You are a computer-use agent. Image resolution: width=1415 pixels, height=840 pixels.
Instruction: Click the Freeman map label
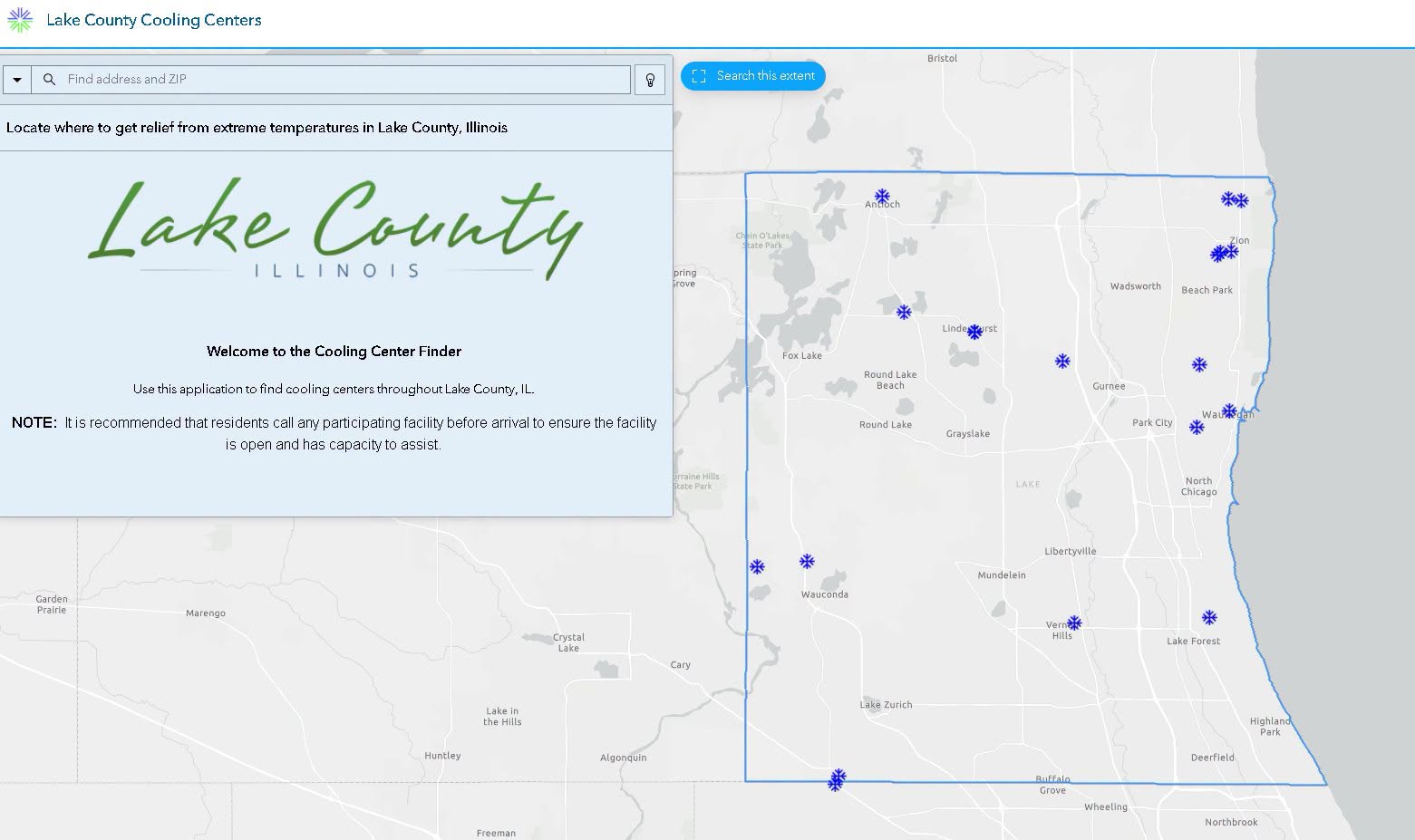pyautogui.click(x=496, y=834)
